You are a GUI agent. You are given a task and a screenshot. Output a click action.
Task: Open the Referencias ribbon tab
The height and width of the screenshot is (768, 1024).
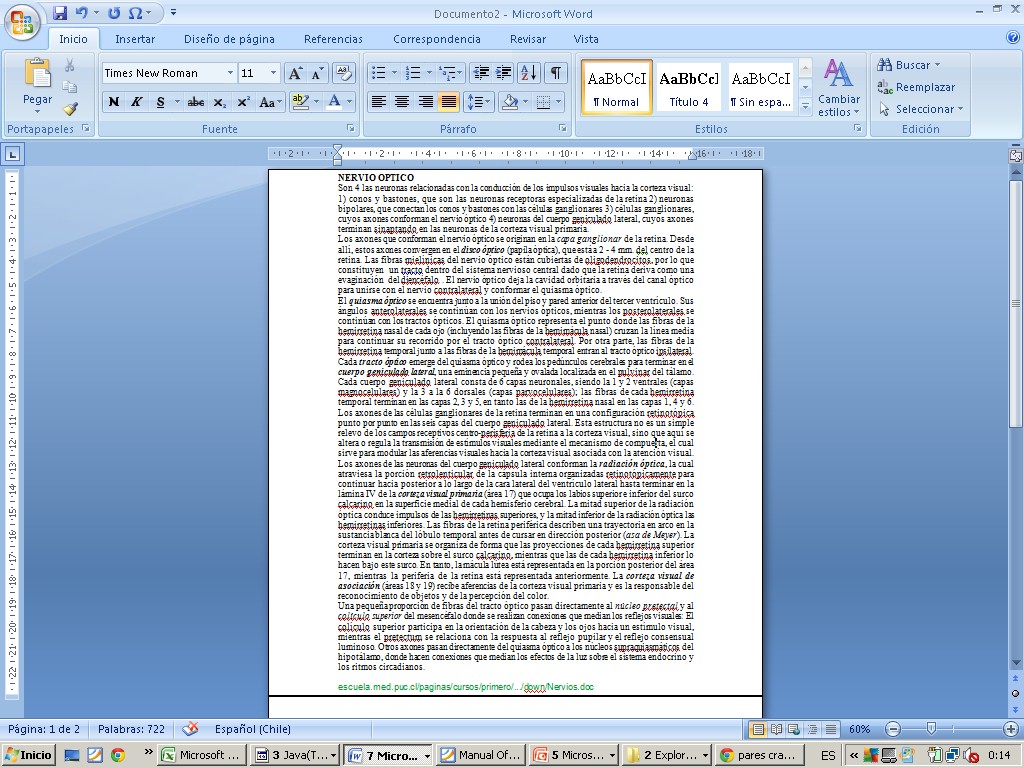tap(333, 39)
